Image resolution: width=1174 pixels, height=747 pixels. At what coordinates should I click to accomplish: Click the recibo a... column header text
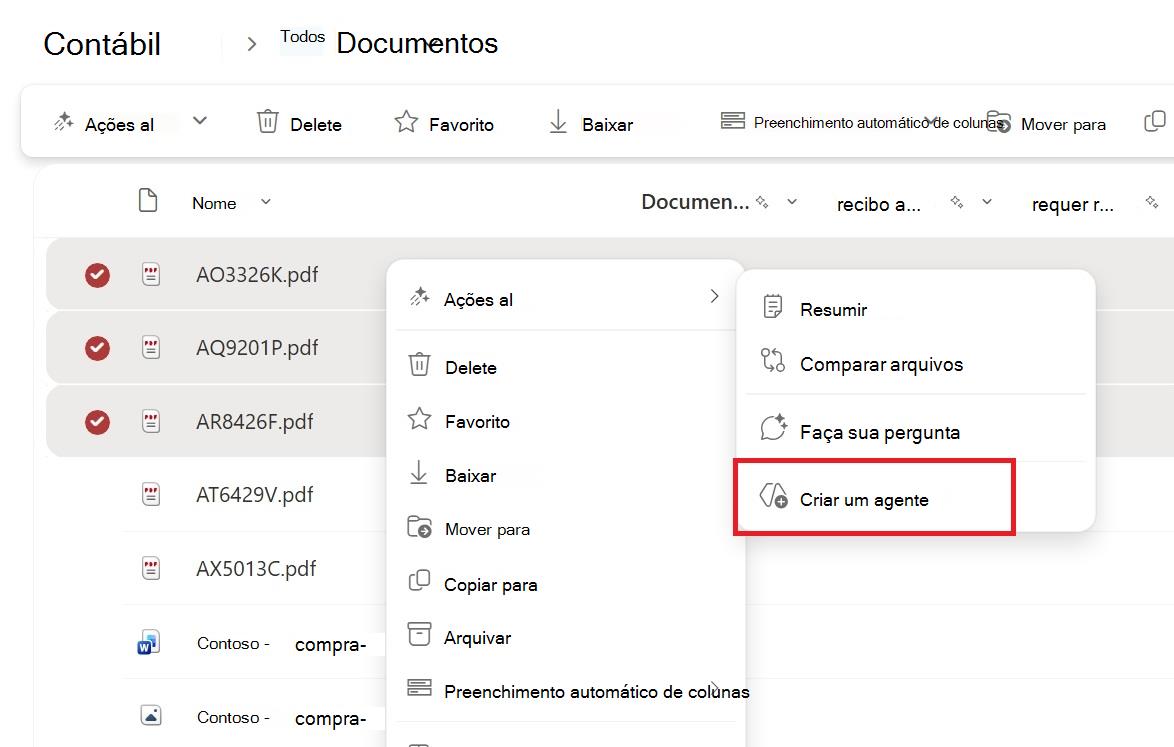click(x=878, y=204)
